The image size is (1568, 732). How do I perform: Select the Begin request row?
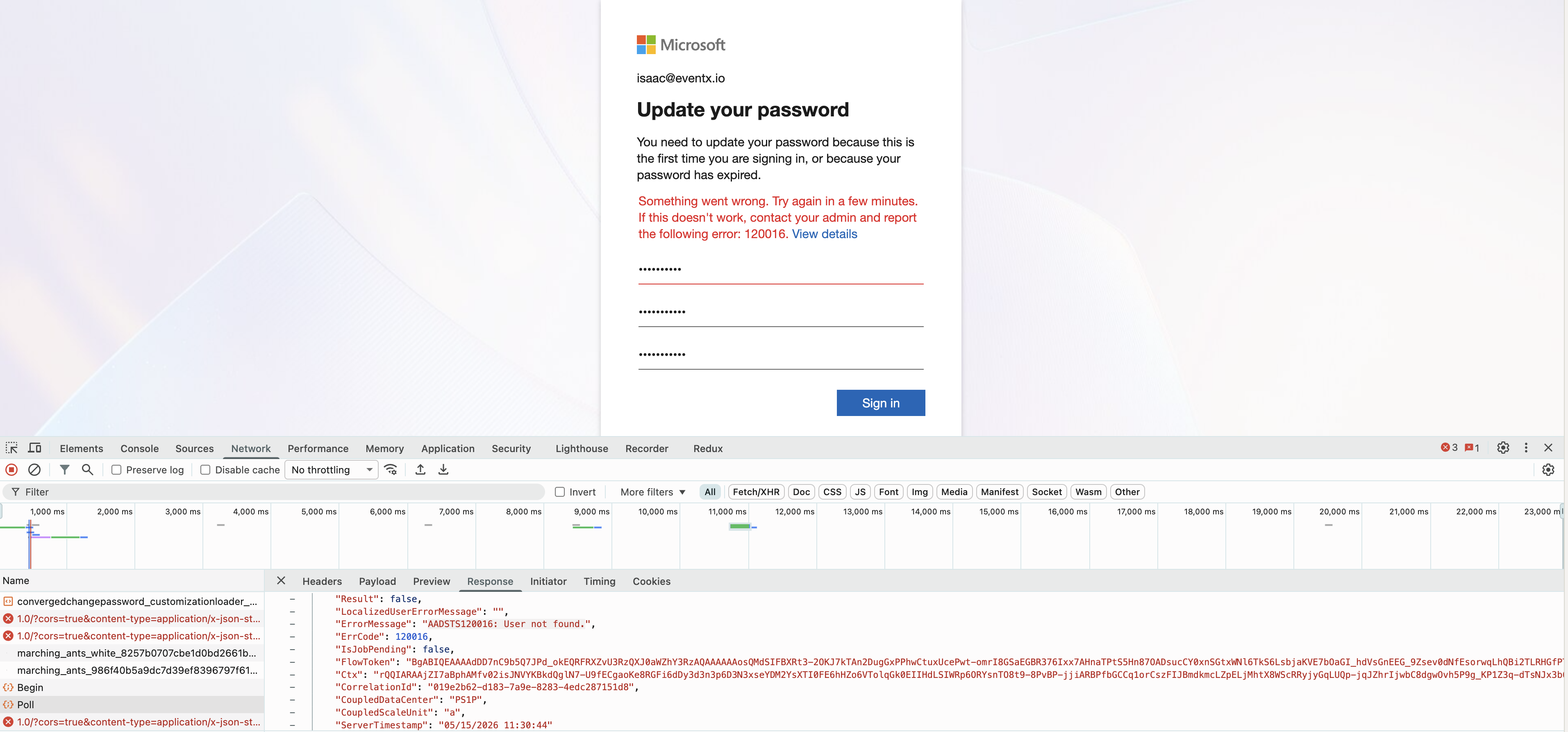(132, 687)
